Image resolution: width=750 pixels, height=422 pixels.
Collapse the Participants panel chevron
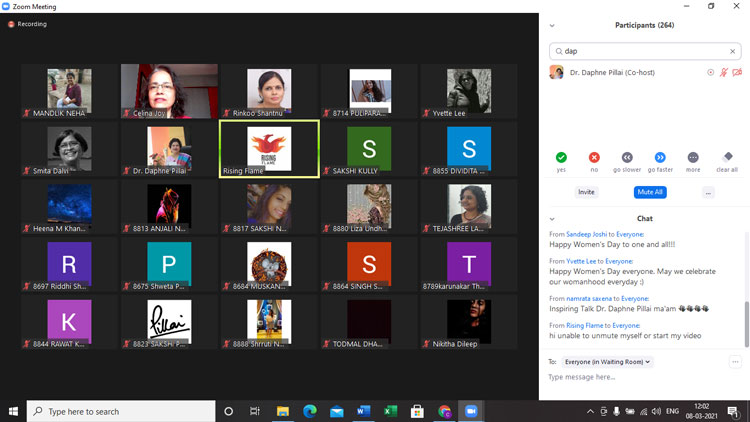pyautogui.click(x=553, y=25)
